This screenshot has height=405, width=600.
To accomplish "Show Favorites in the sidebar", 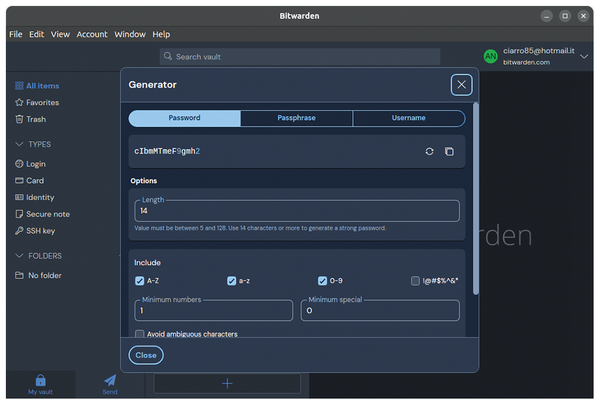I will [x=42, y=102].
